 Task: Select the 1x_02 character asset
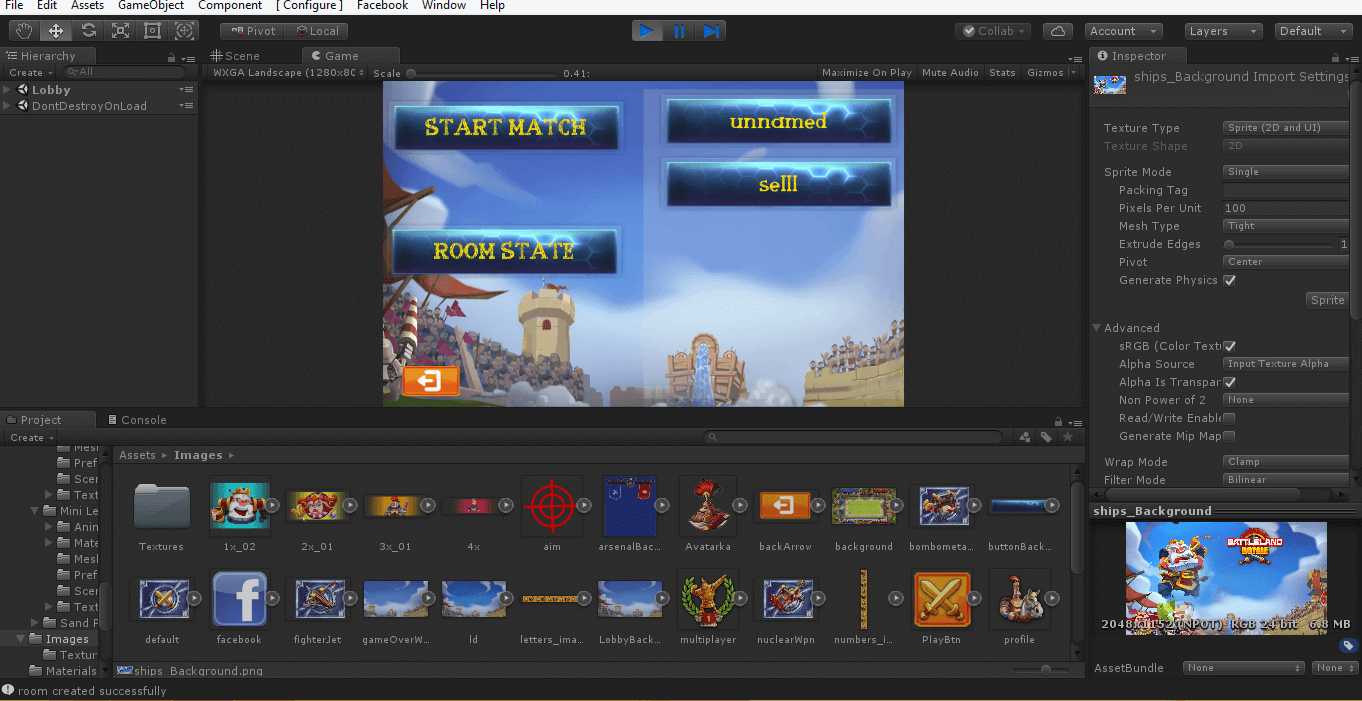pyautogui.click(x=239, y=506)
